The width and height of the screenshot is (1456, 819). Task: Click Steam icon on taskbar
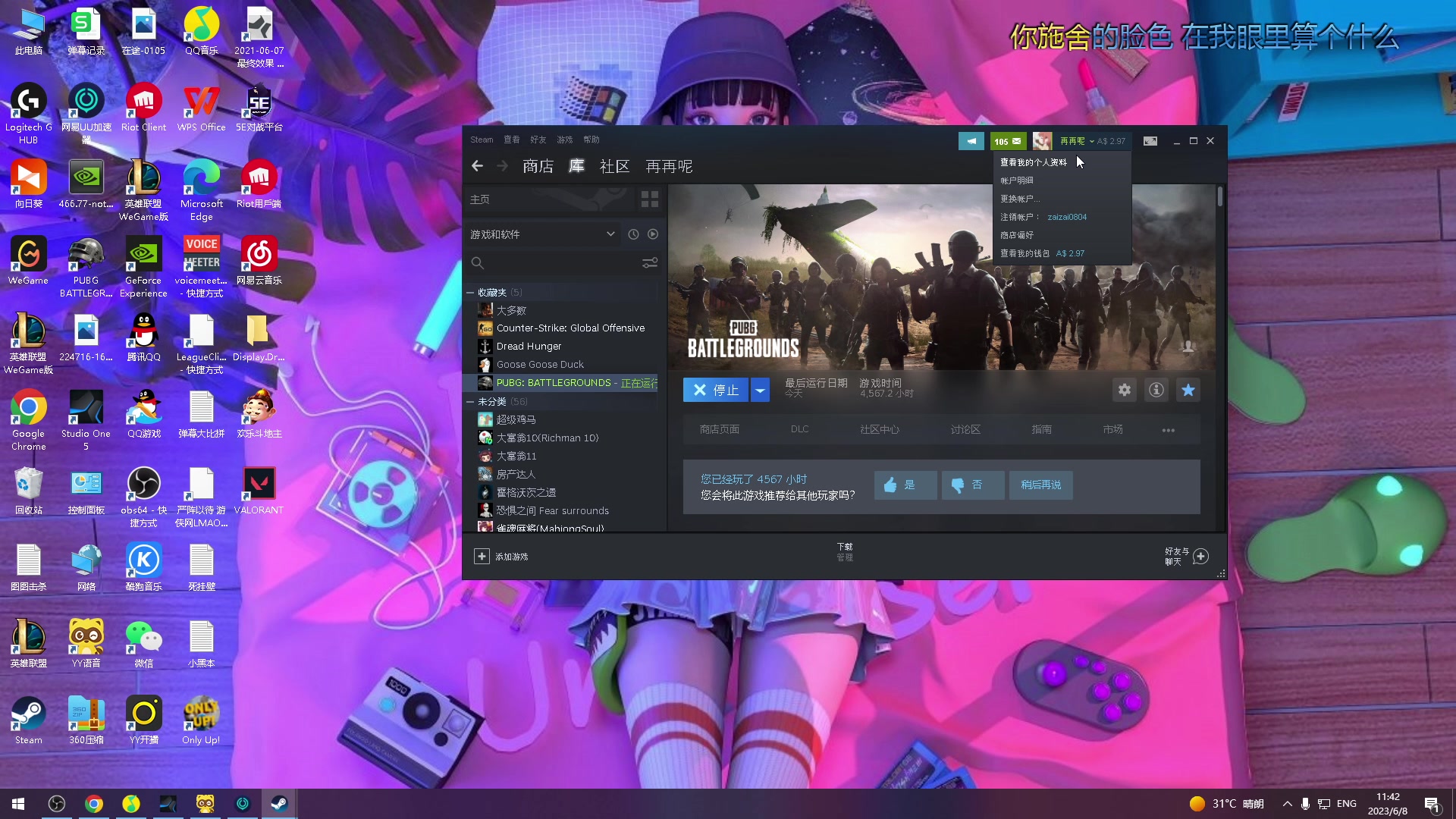click(x=279, y=804)
